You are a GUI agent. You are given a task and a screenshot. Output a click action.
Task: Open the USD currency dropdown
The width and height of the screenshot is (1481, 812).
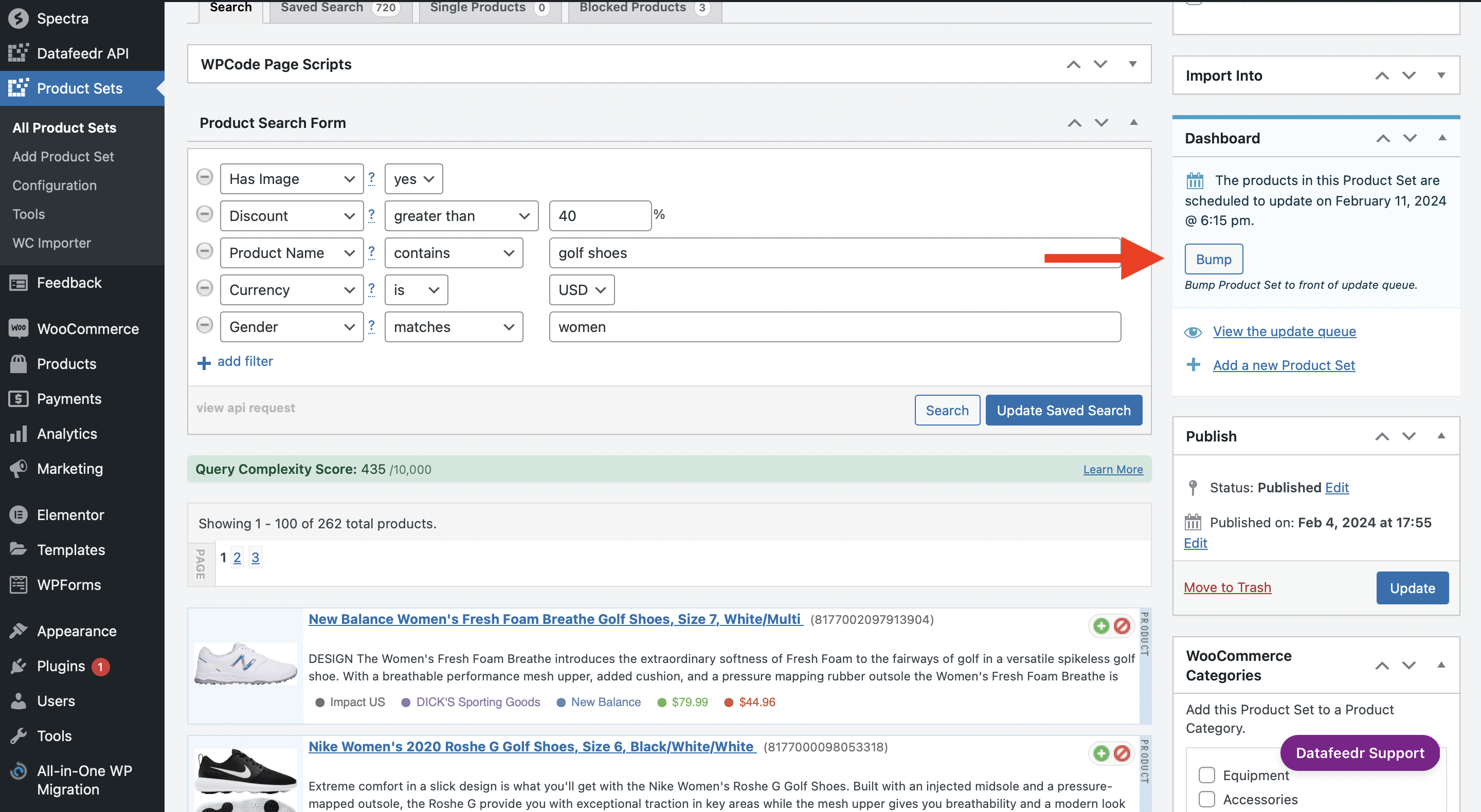[x=582, y=290]
